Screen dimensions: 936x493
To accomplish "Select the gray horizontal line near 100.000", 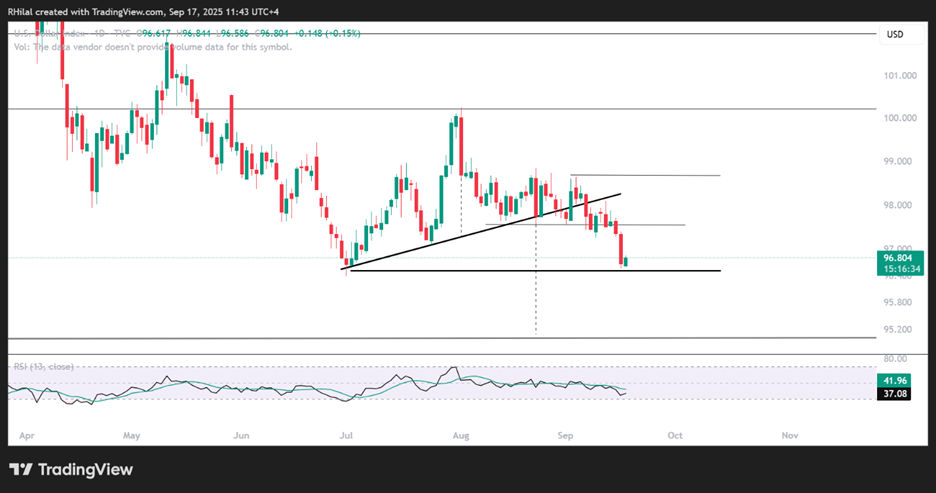I will (442, 109).
